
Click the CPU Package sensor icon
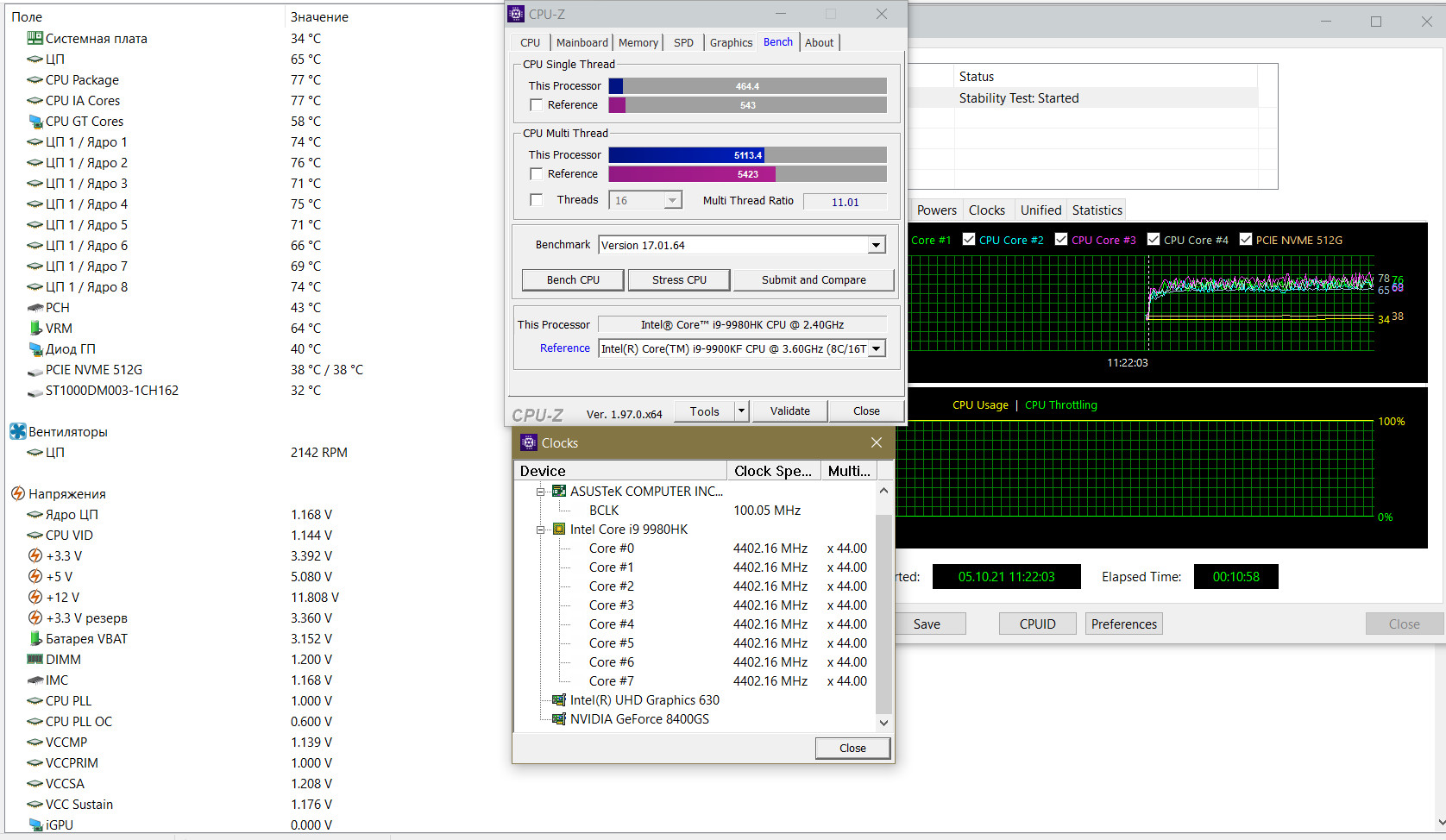(35, 79)
